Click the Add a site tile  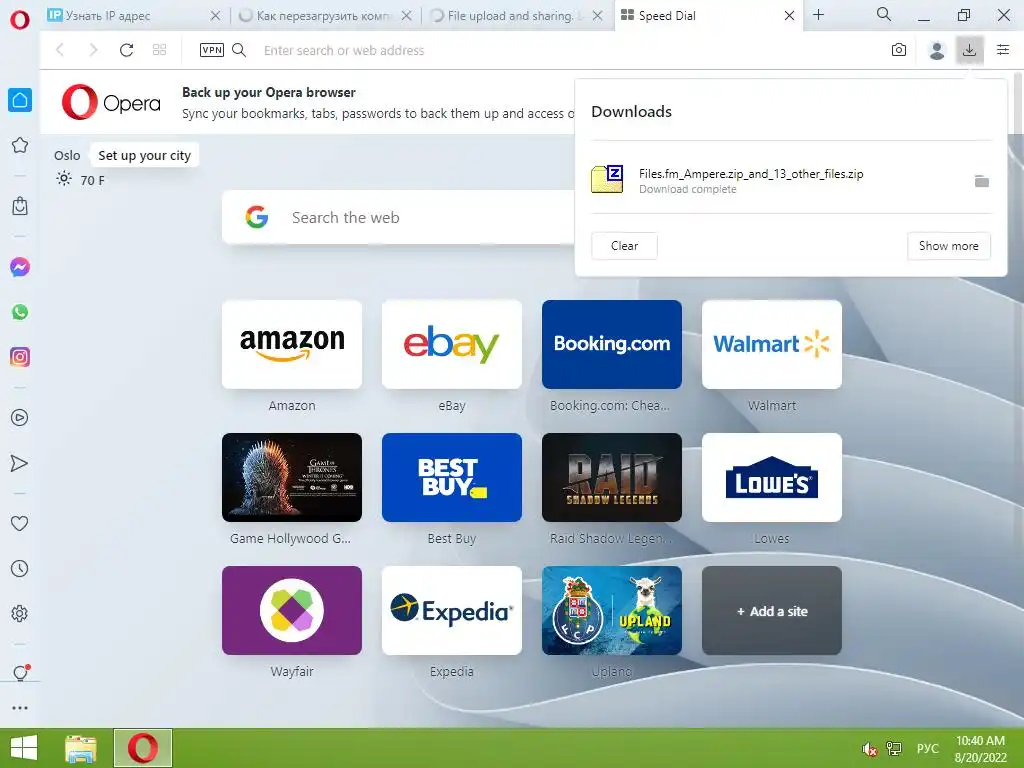pos(772,611)
